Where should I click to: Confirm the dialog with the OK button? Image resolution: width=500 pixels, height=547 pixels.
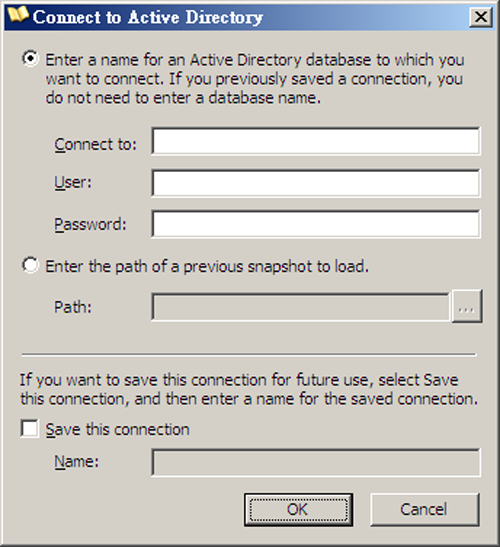298,510
